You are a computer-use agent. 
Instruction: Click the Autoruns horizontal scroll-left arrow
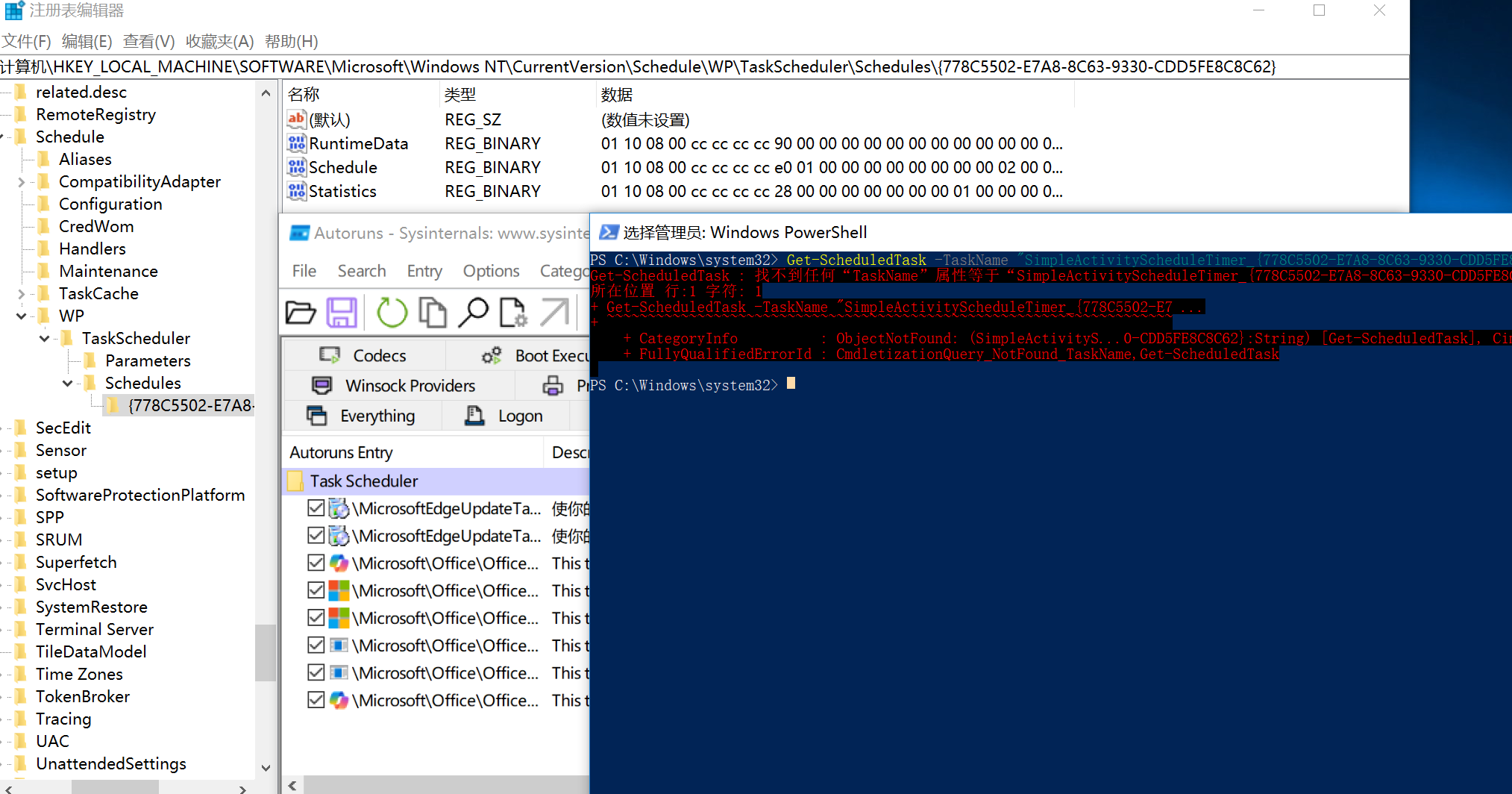292,785
